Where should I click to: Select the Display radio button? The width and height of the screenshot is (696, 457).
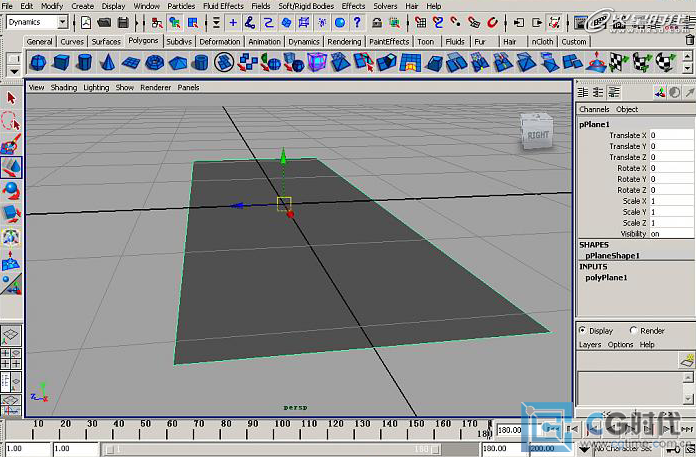[x=583, y=330]
